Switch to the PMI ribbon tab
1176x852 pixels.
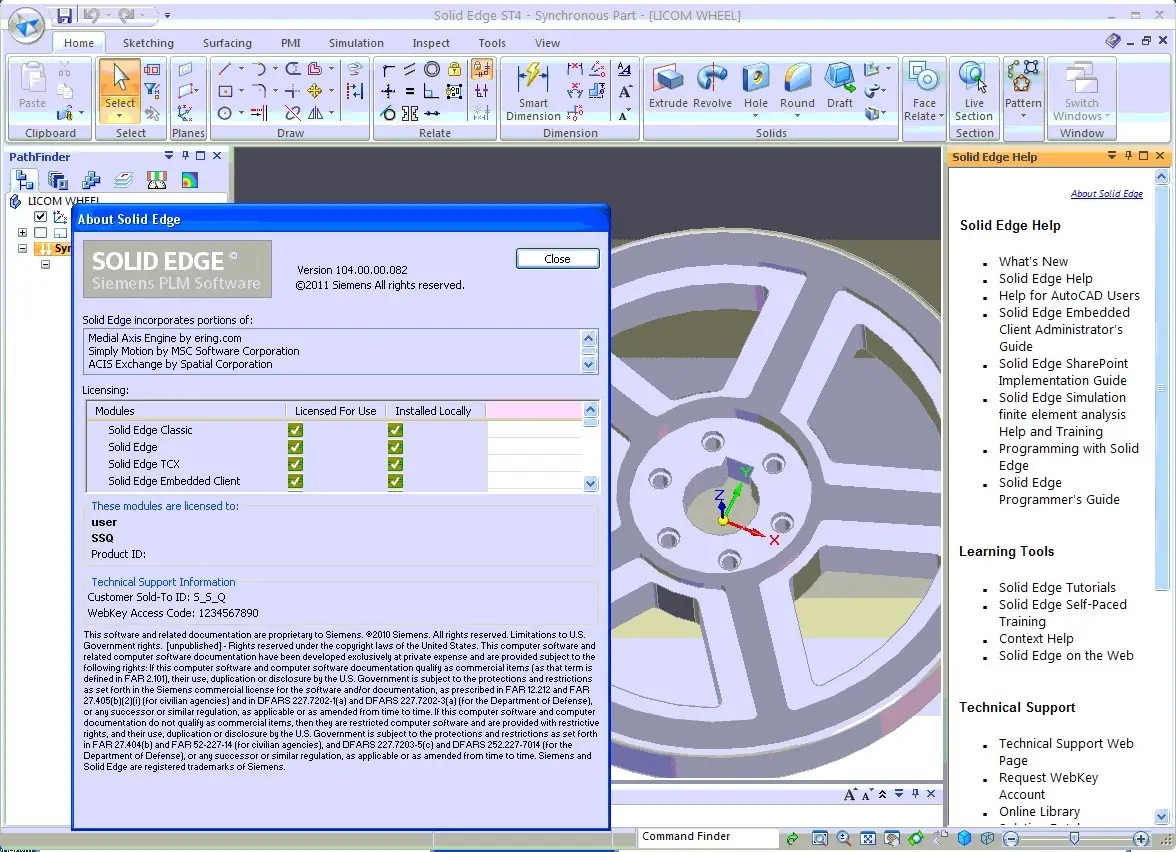290,44
